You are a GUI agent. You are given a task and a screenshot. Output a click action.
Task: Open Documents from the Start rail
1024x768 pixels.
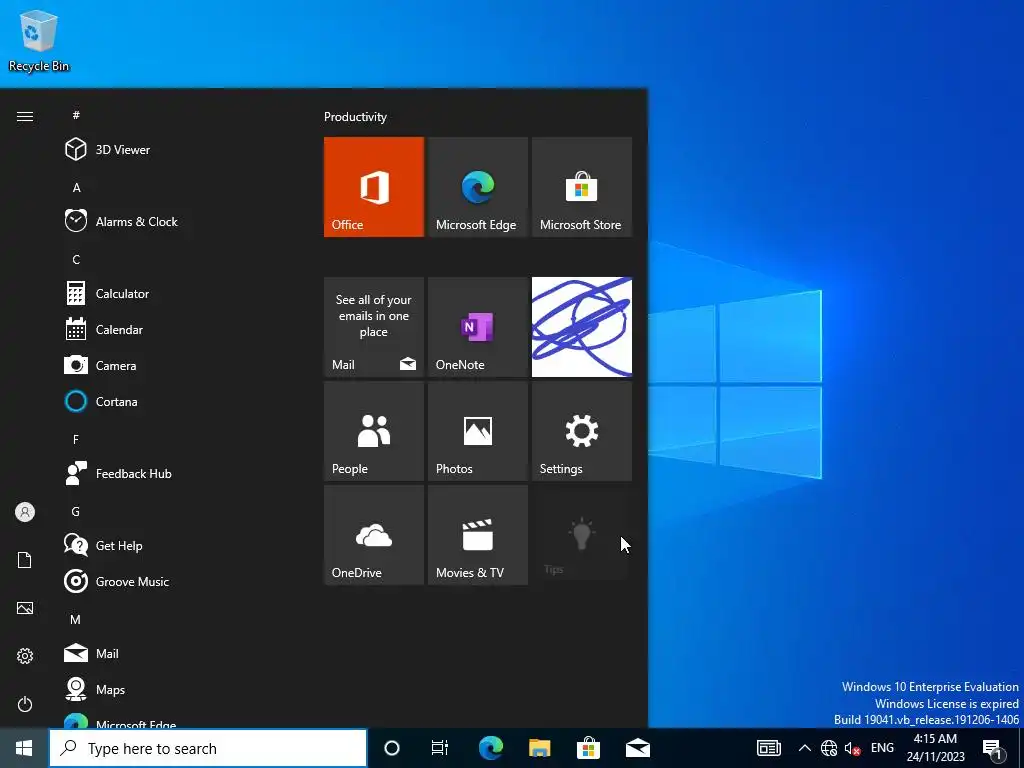[x=25, y=560]
